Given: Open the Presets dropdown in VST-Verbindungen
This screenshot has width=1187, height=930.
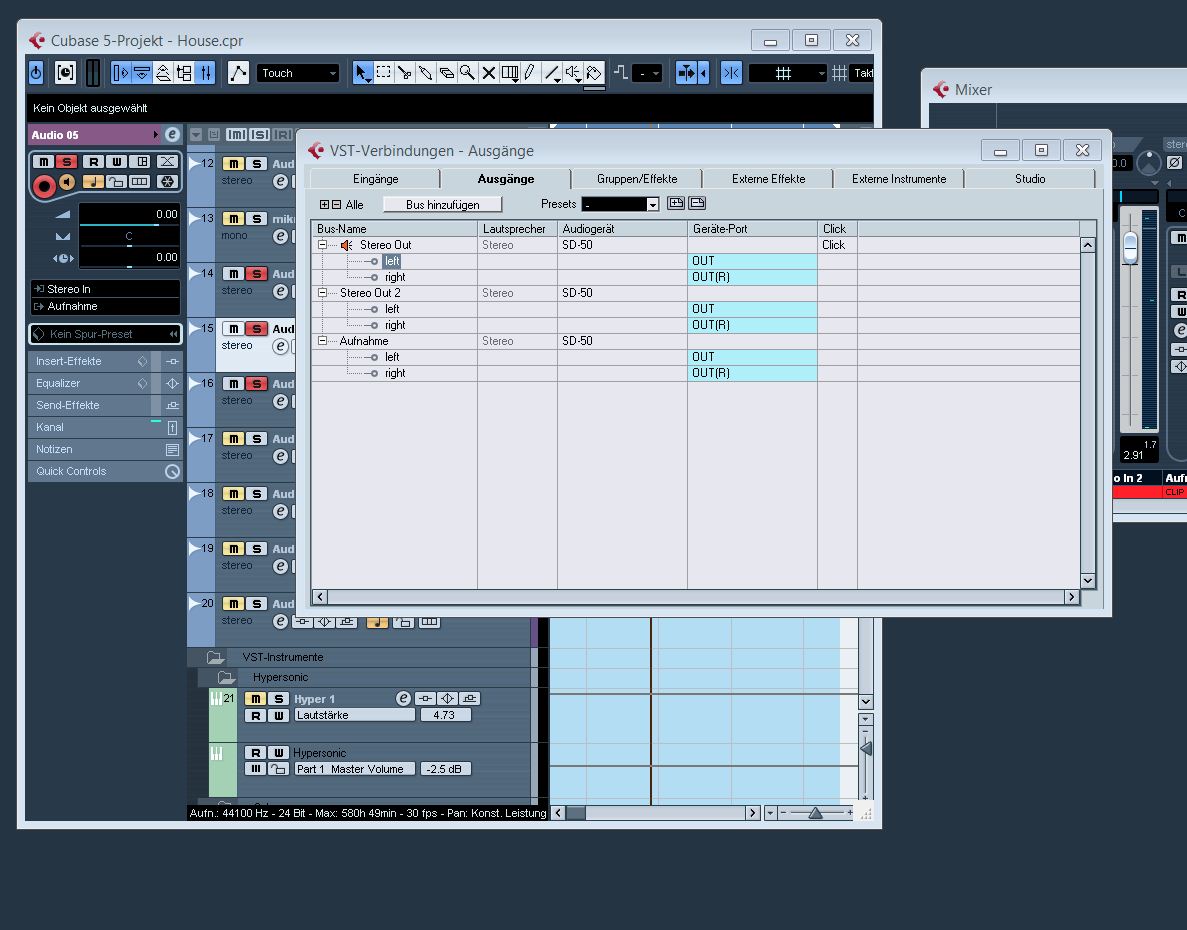Looking at the screenshot, I should 653,204.
